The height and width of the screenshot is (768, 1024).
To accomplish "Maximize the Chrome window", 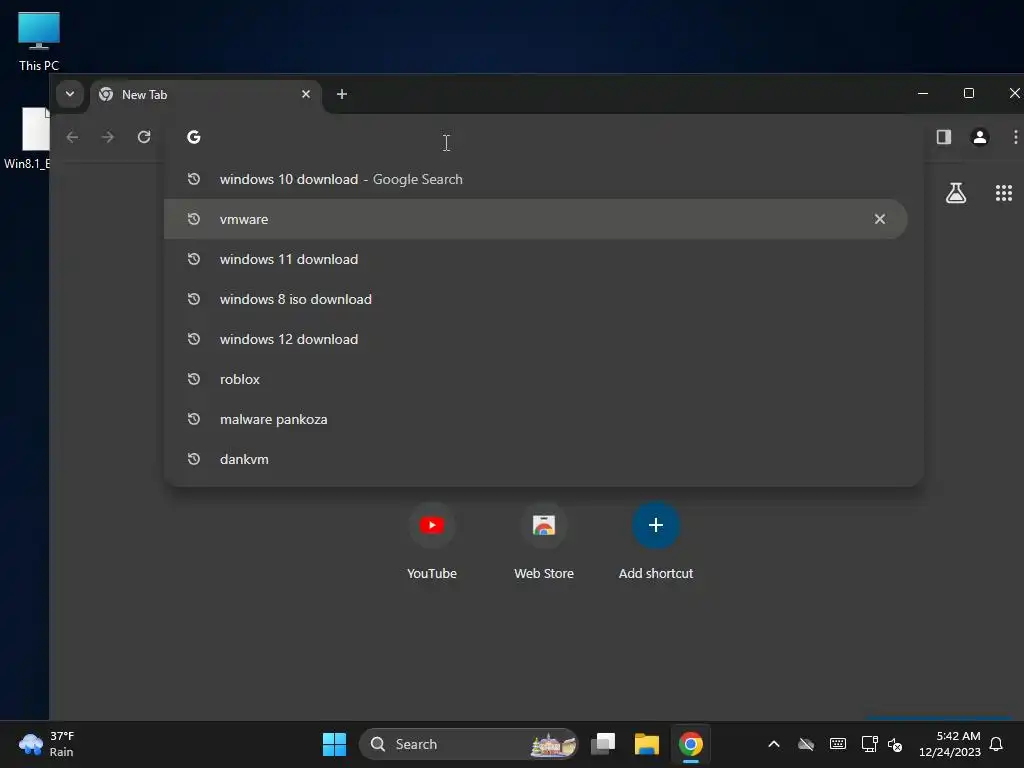I will [968, 93].
